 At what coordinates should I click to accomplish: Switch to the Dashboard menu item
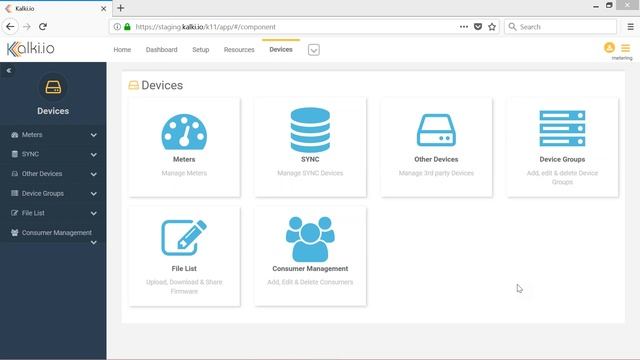pos(162,49)
